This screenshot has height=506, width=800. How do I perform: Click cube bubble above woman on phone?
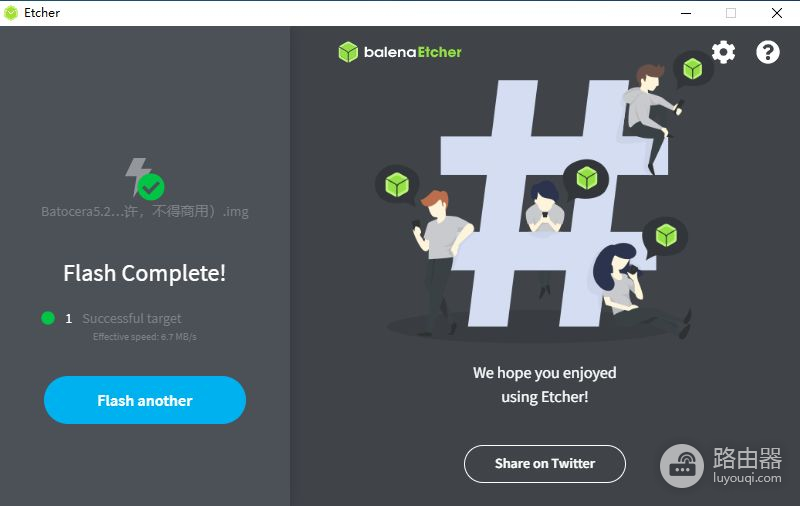pyautogui.click(x=665, y=237)
